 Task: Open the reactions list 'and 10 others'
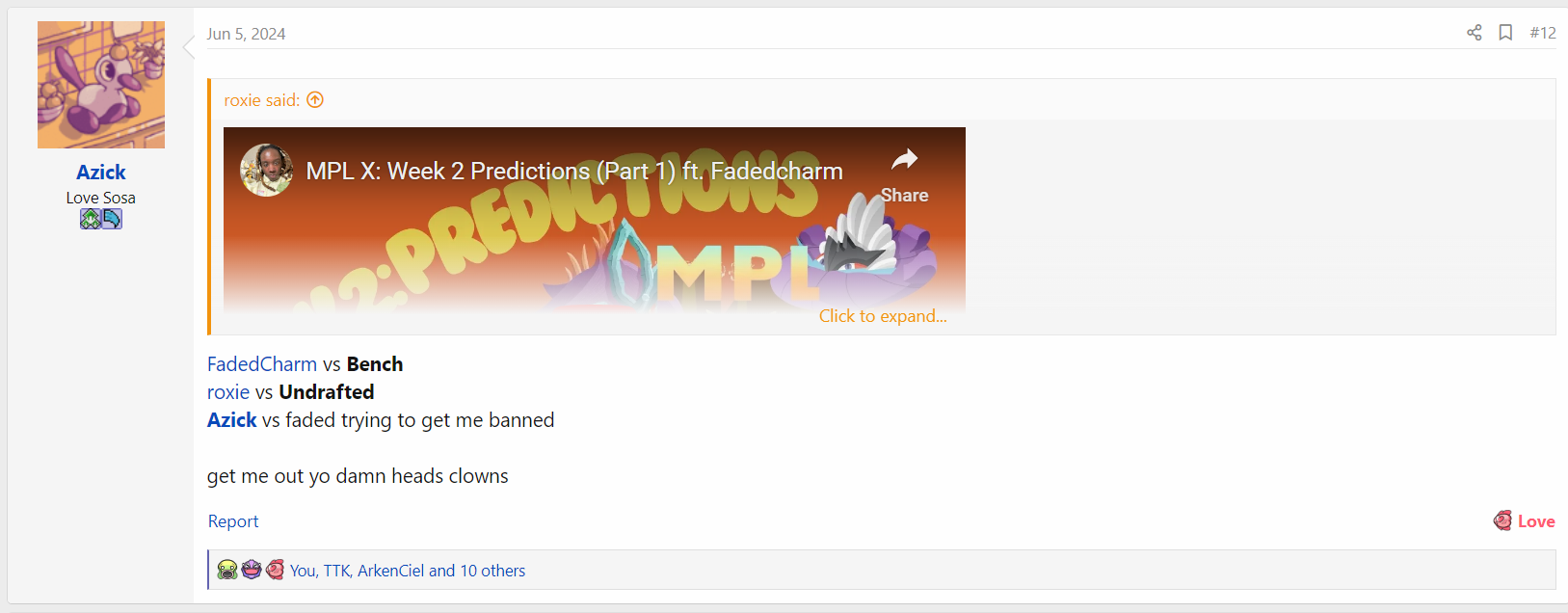coord(477,571)
